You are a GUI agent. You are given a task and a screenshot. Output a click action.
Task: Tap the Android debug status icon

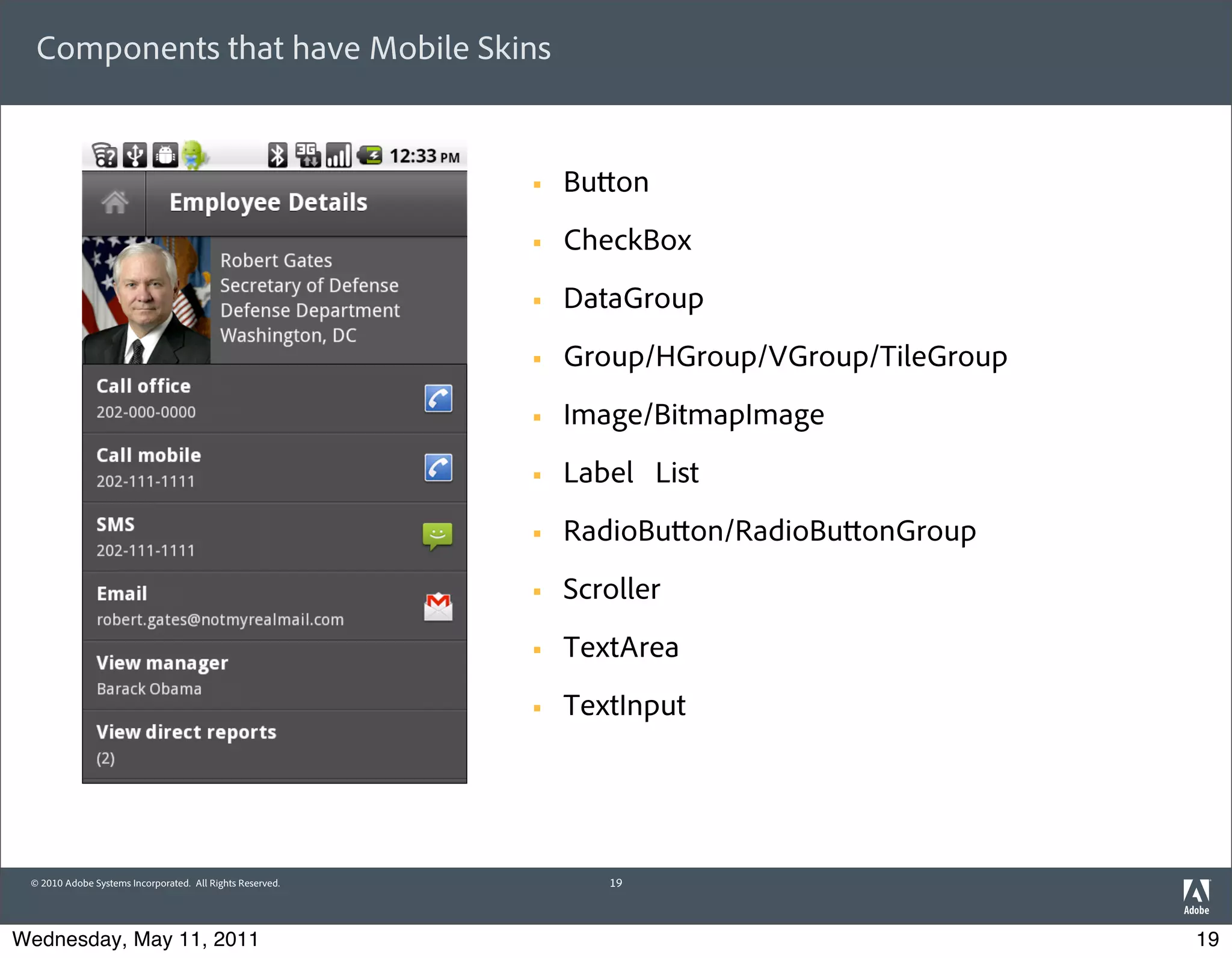click(x=165, y=155)
